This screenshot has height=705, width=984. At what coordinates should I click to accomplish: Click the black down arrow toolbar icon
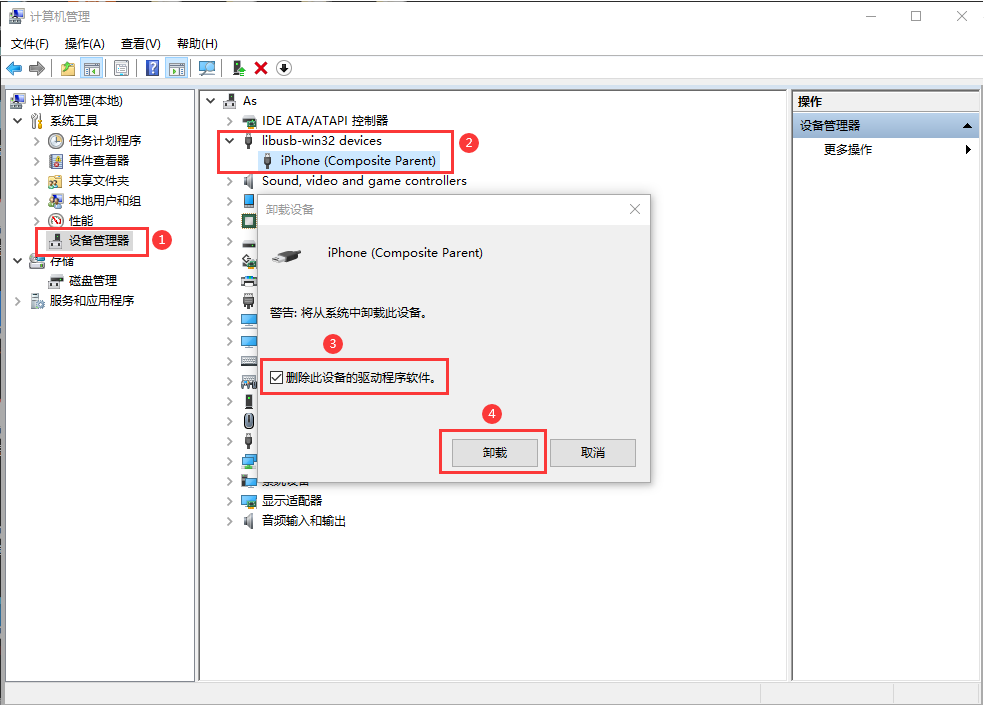click(x=284, y=68)
